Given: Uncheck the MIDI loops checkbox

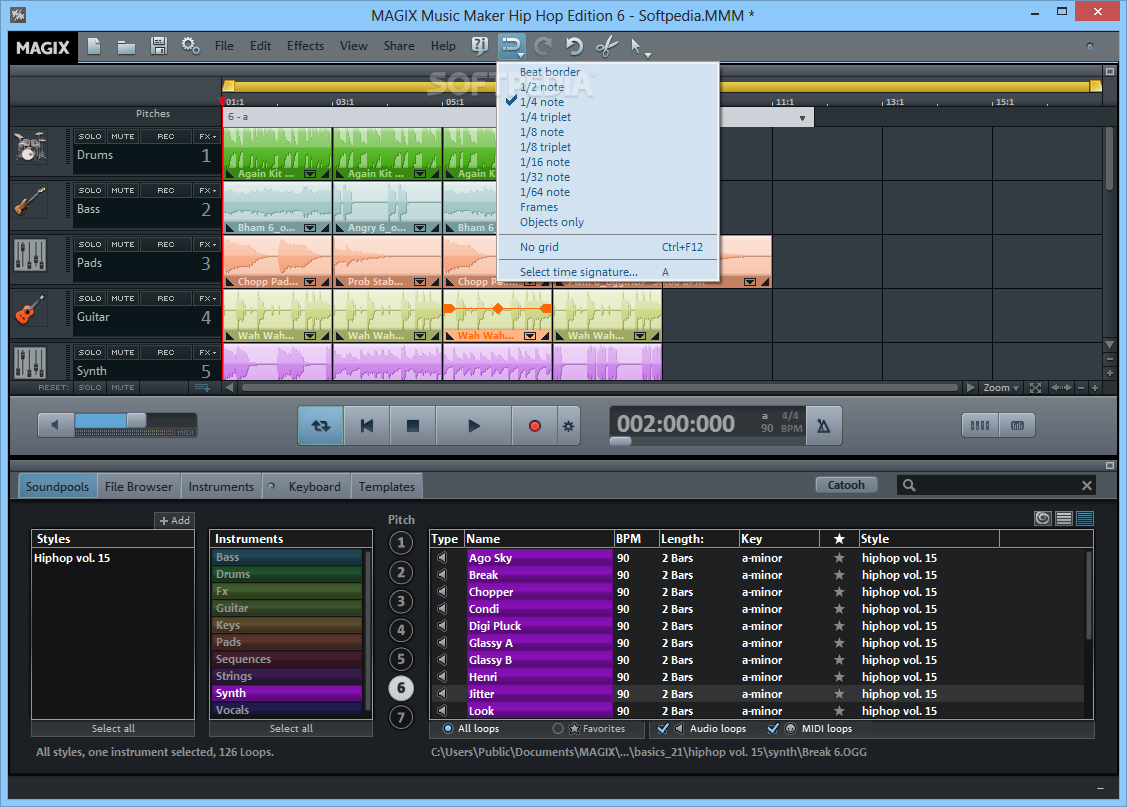Looking at the screenshot, I should [x=773, y=729].
